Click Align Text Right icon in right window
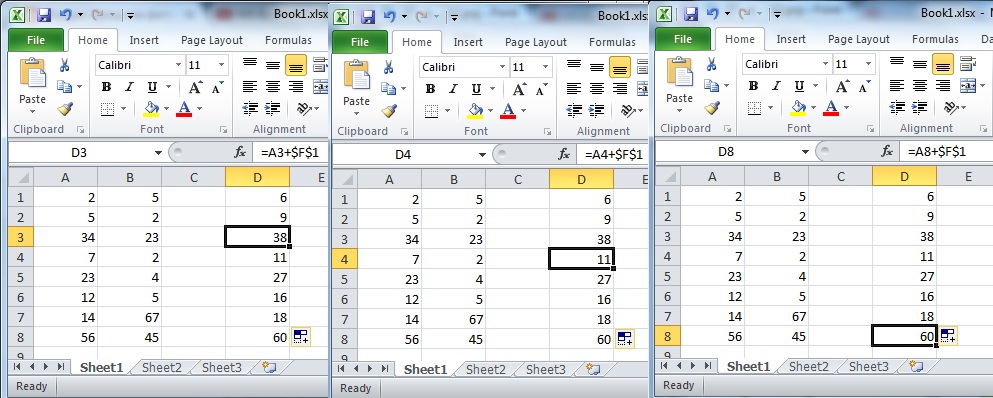Viewport: 993px width, 398px height. (x=942, y=86)
